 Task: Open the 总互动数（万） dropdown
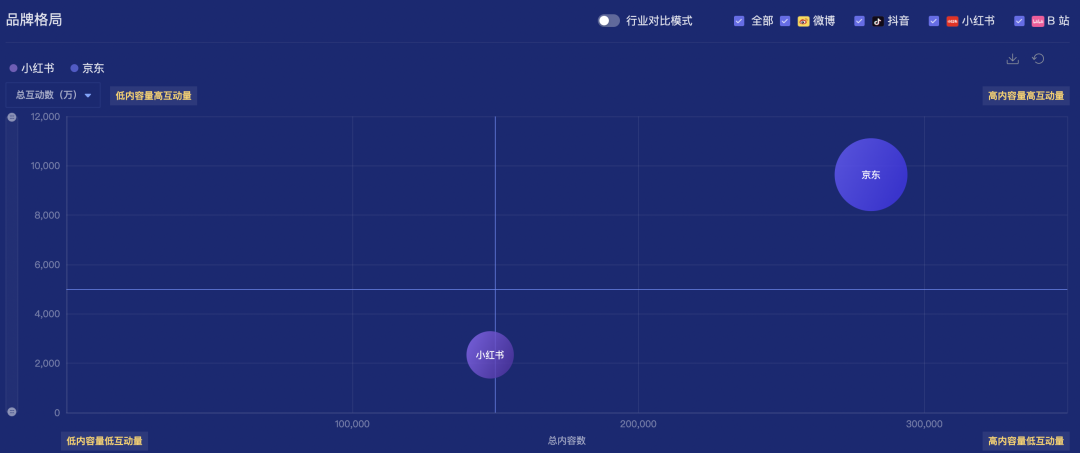coord(54,95)
